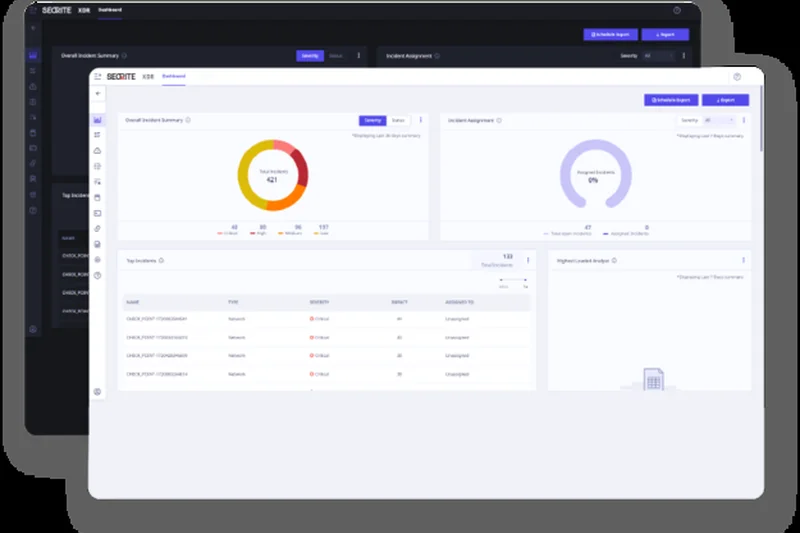Open the Incident Assignment kebab menu in the light window
Screen dimensions: 800x533
(x=744, y=120)
